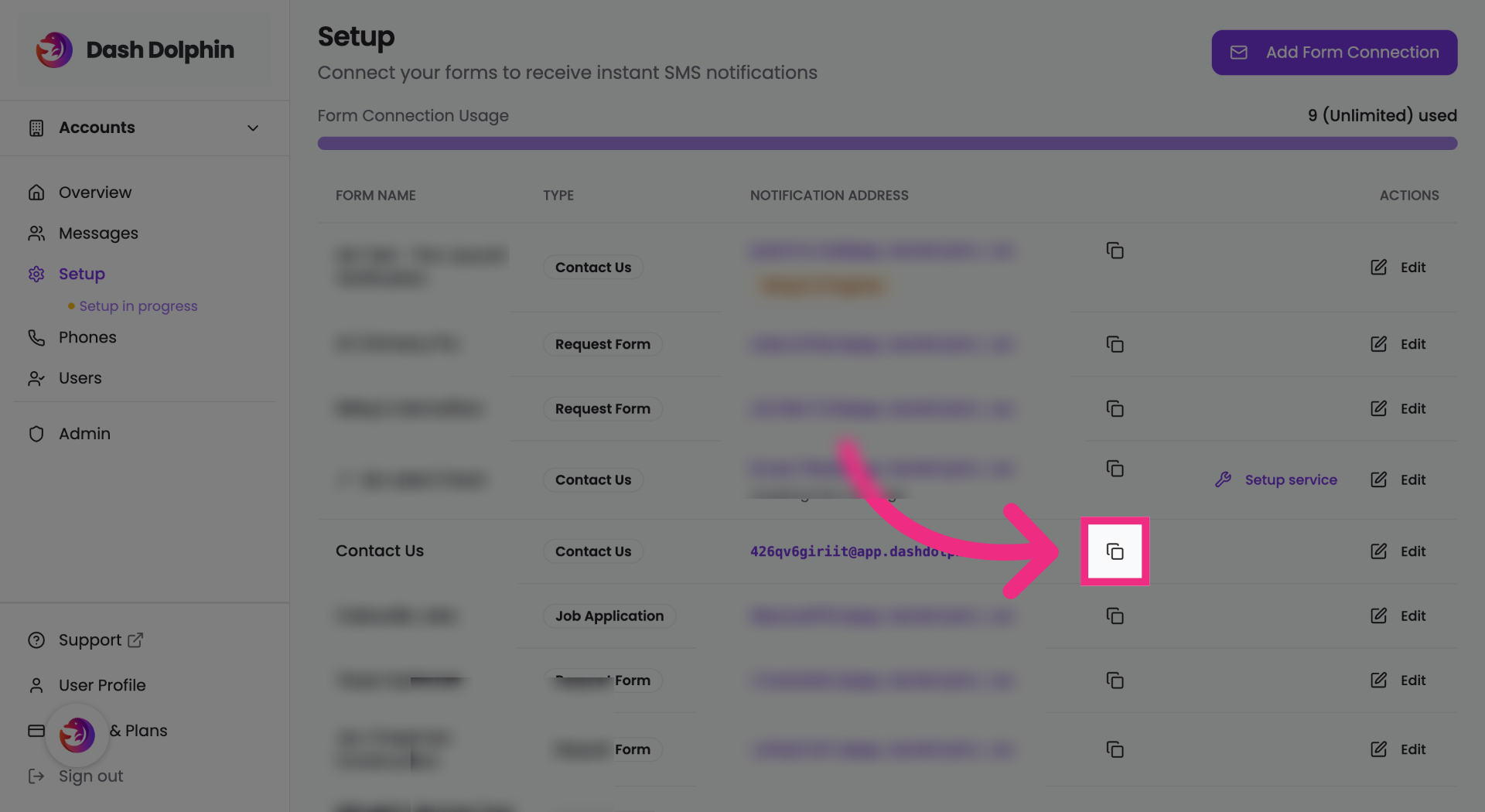This screenshot has height=812, width=1485.
Task: Go to Messages section
Action: [x=98, y=234]
